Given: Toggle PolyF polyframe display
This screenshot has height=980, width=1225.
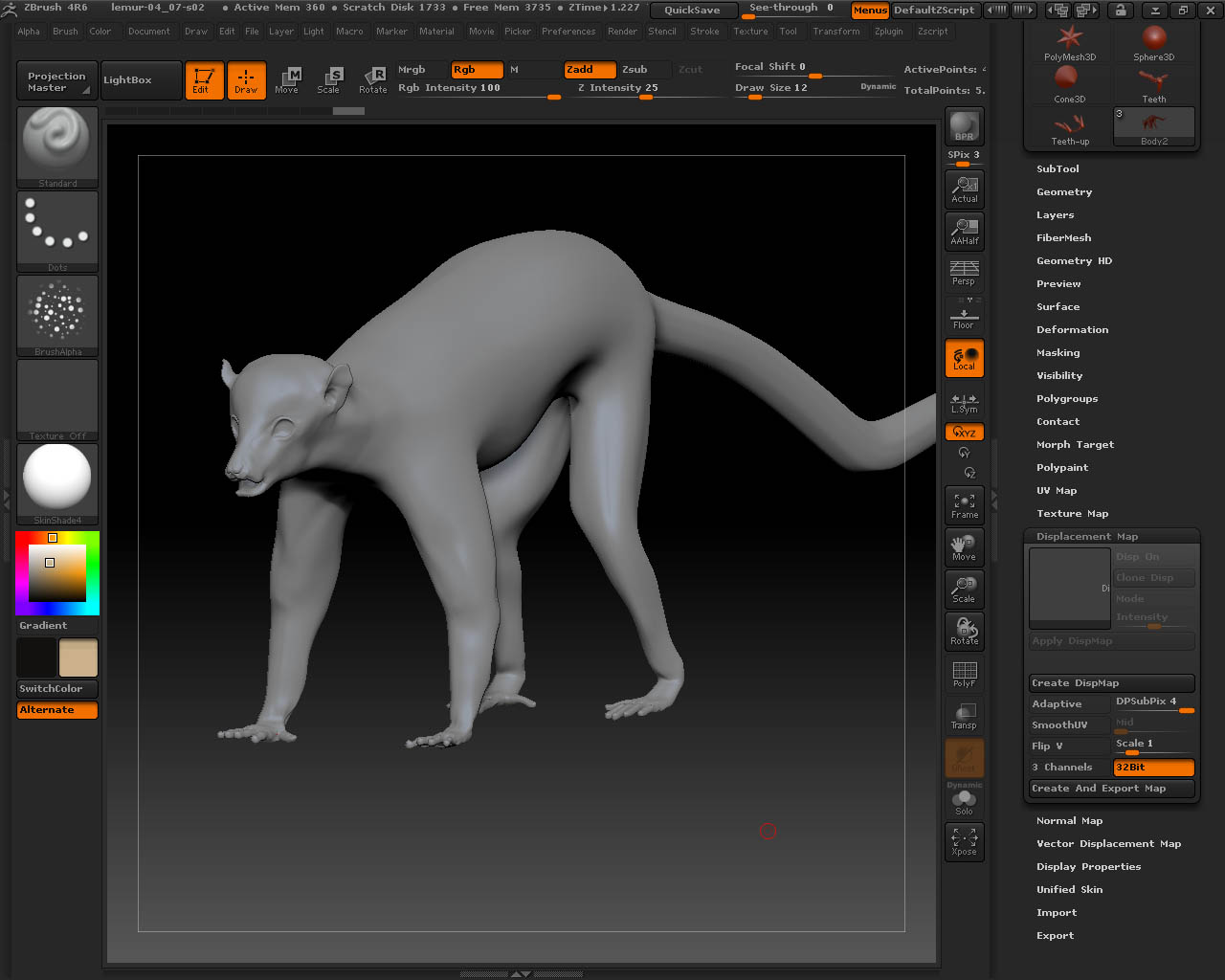Looking at the screenshot, I should tap(964, 673).
